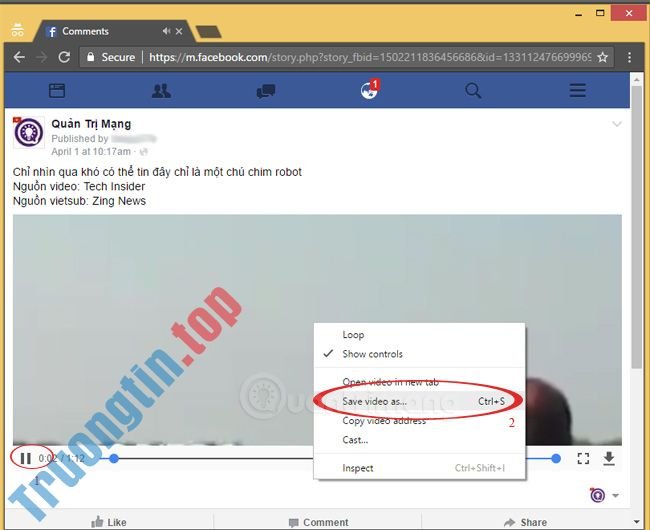Screen dimensions: 650x530
Task: Click the Comment button
Action: [x=318, y=522]
